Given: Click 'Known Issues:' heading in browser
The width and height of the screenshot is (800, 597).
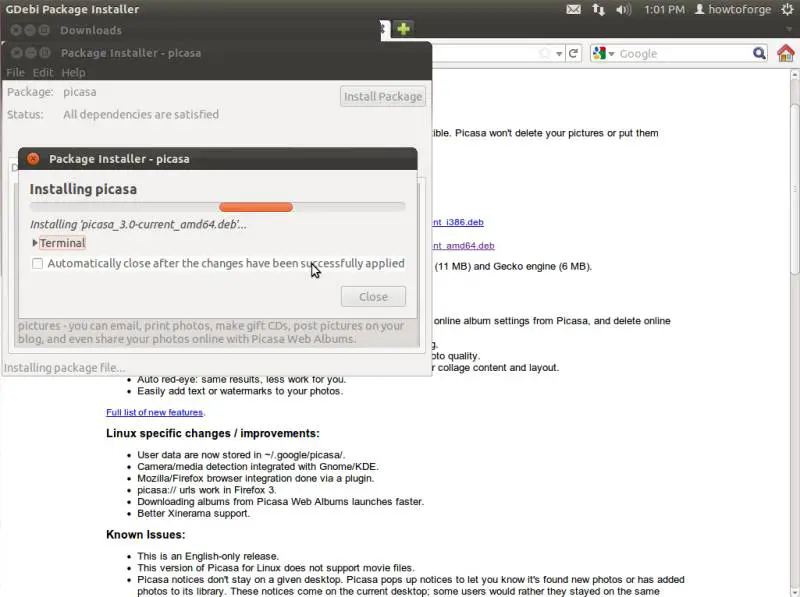Looking at the screenshot, I should pos(146,535).
